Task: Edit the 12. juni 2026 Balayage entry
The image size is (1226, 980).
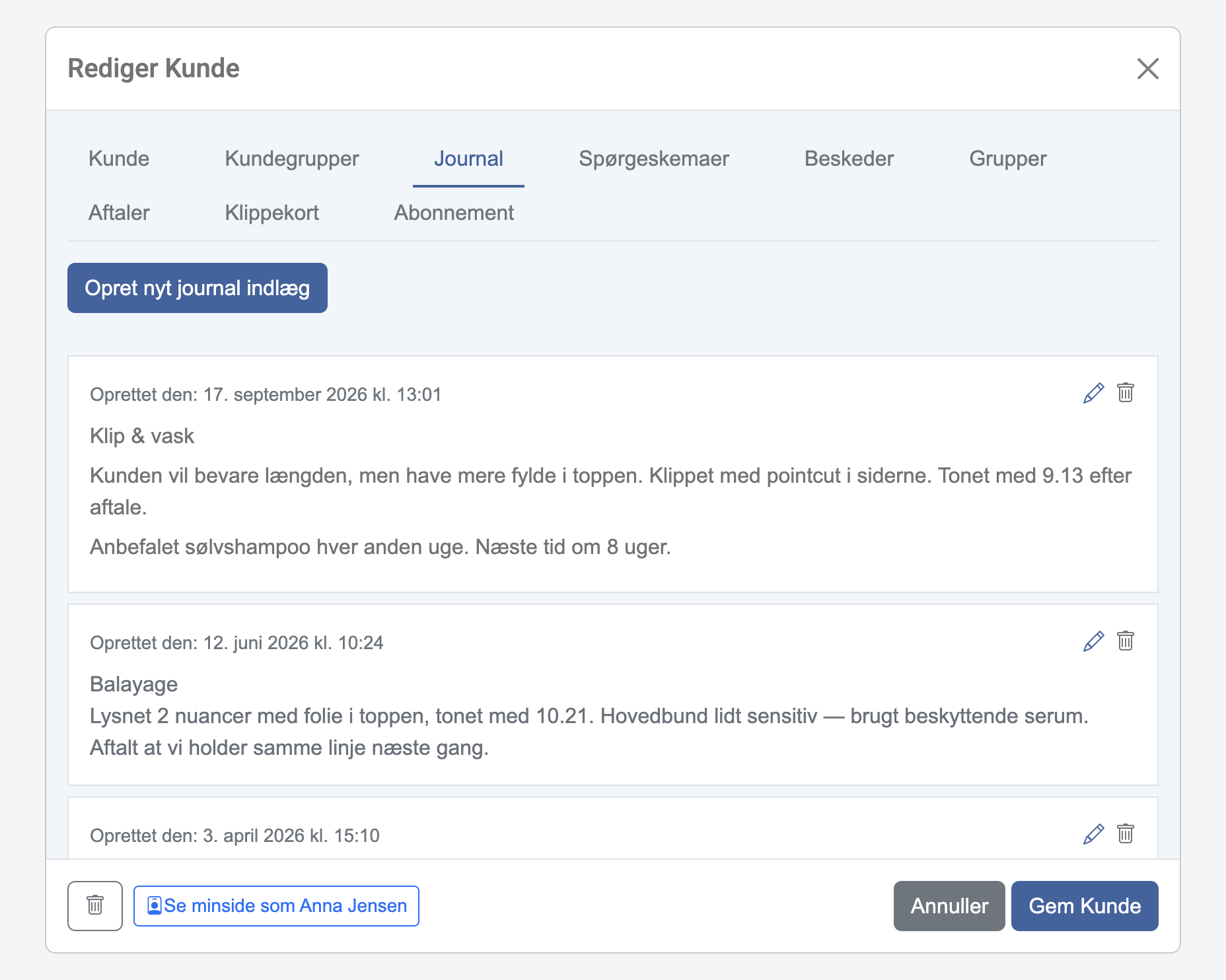Action: tap(1093, 641)
